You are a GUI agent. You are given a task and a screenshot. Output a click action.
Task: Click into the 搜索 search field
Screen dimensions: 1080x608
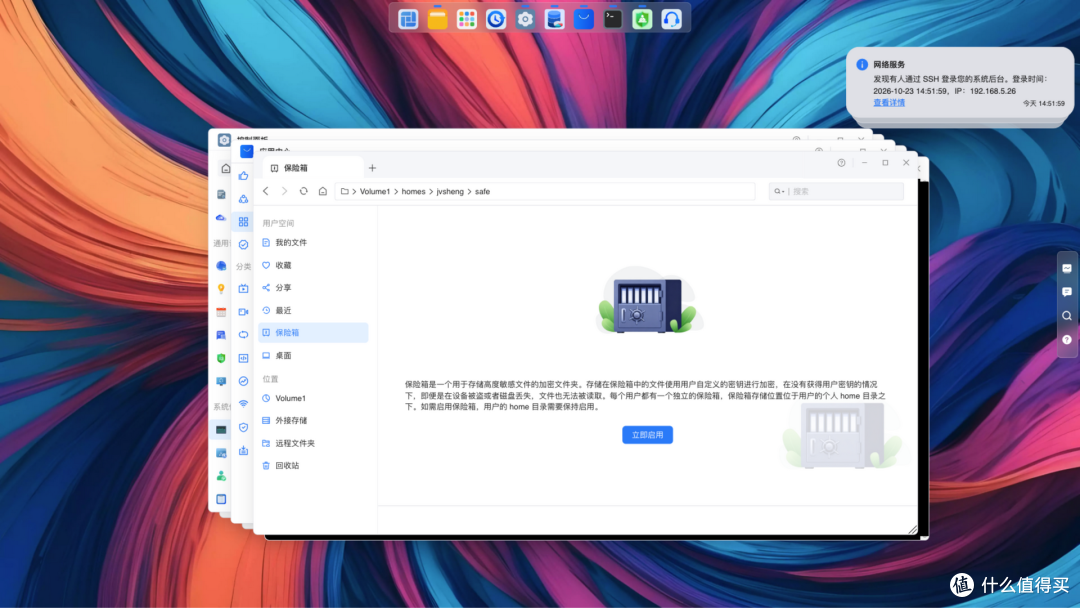847,191
